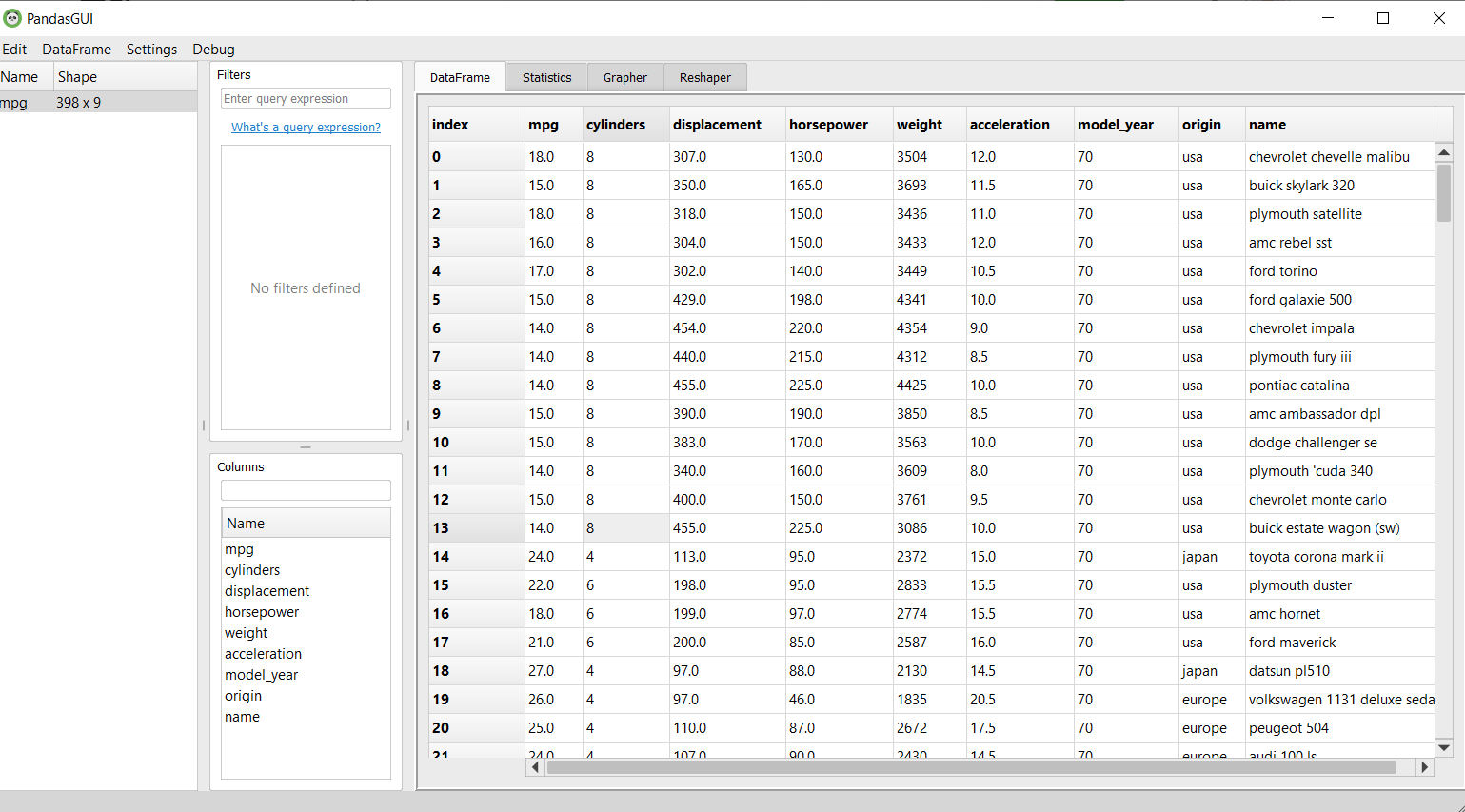Open "What's a query expression?" link
Image resolution: width=1465 pixels, height=812 pixels.
tap(306, 128)
